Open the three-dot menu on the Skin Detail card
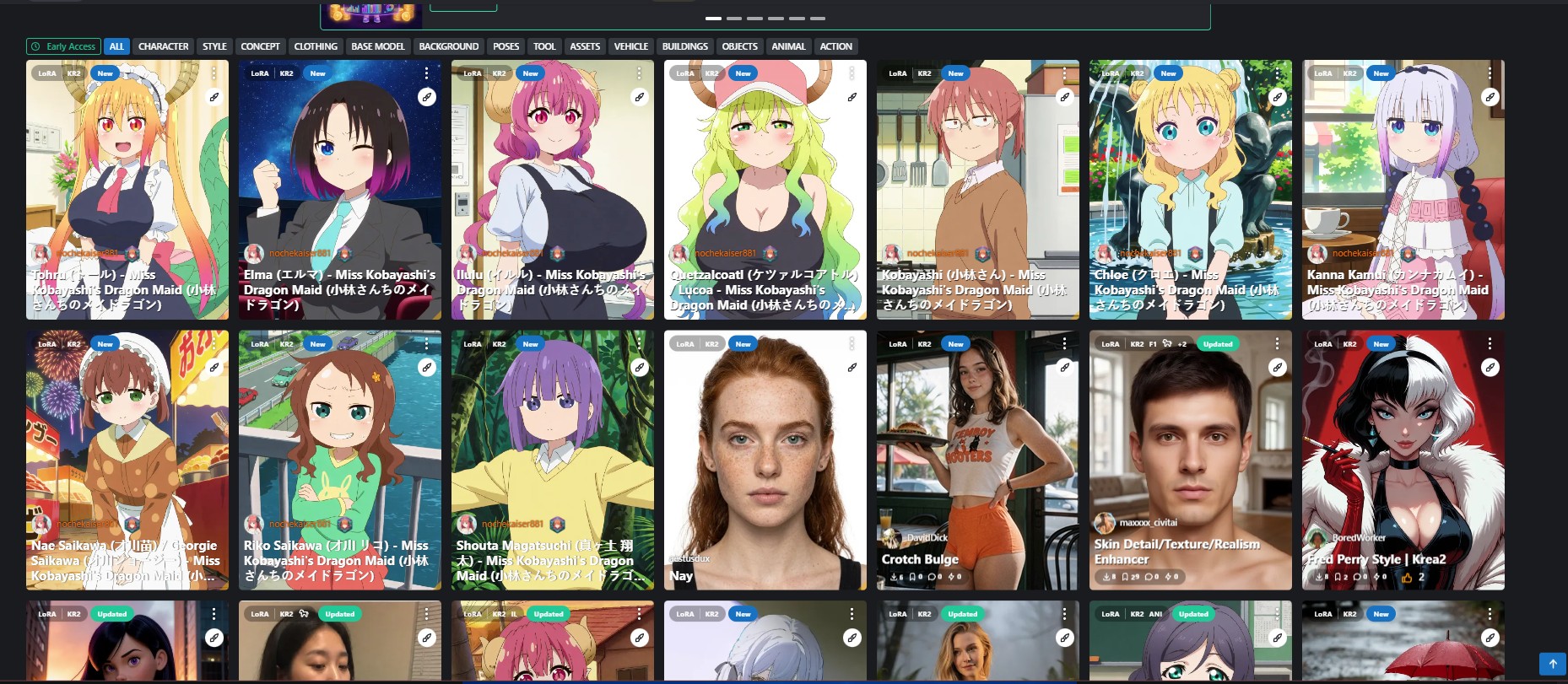 (x=1278, y=343)
